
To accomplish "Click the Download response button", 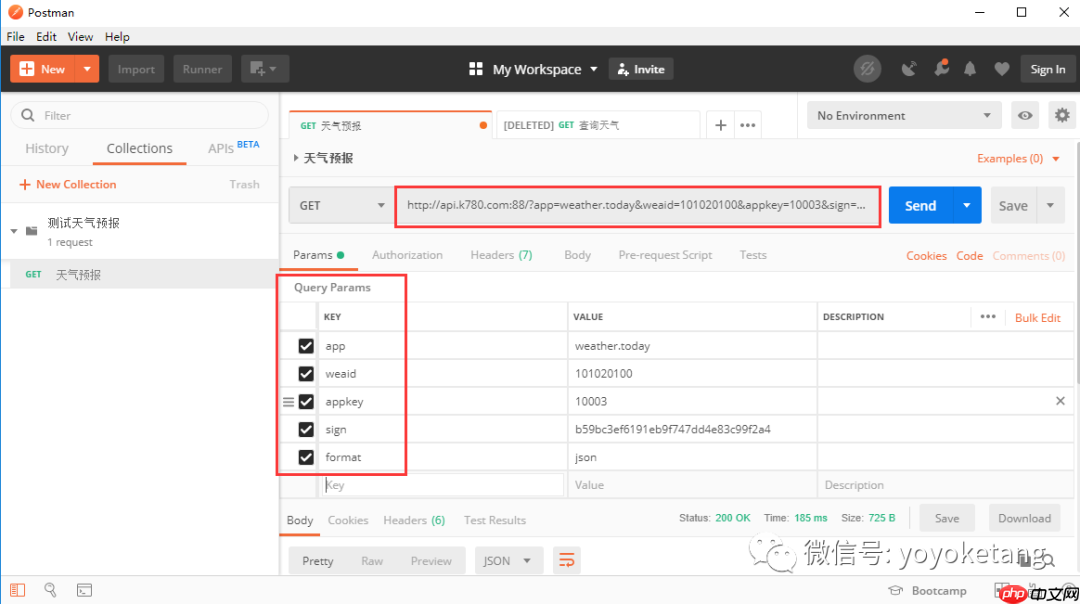I will coord(1024,519).
